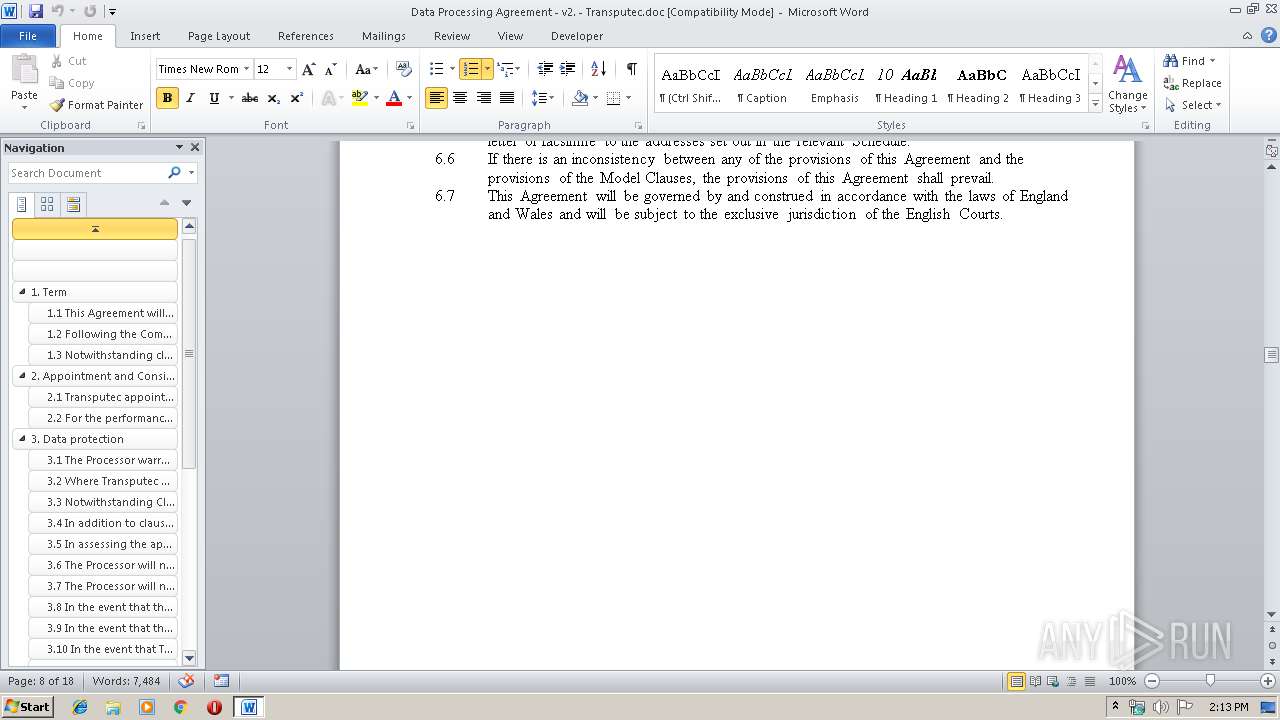Image resolution: width=1280 pixels, height=720 pixels.
Task: Toggle Show/Hide paragraph marks
Action: click(x=631, y=69)
